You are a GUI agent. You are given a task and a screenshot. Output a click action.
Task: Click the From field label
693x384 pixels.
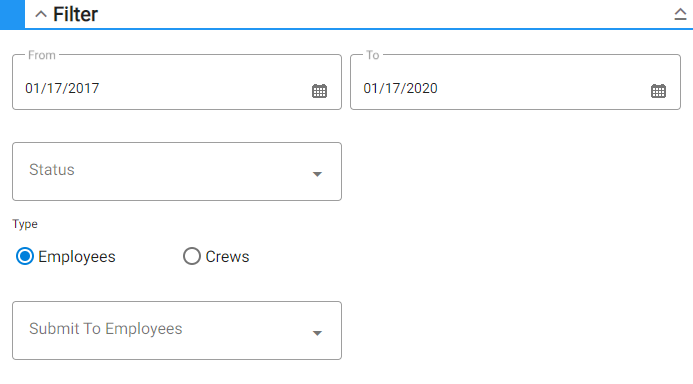click(x=42, y=55)
